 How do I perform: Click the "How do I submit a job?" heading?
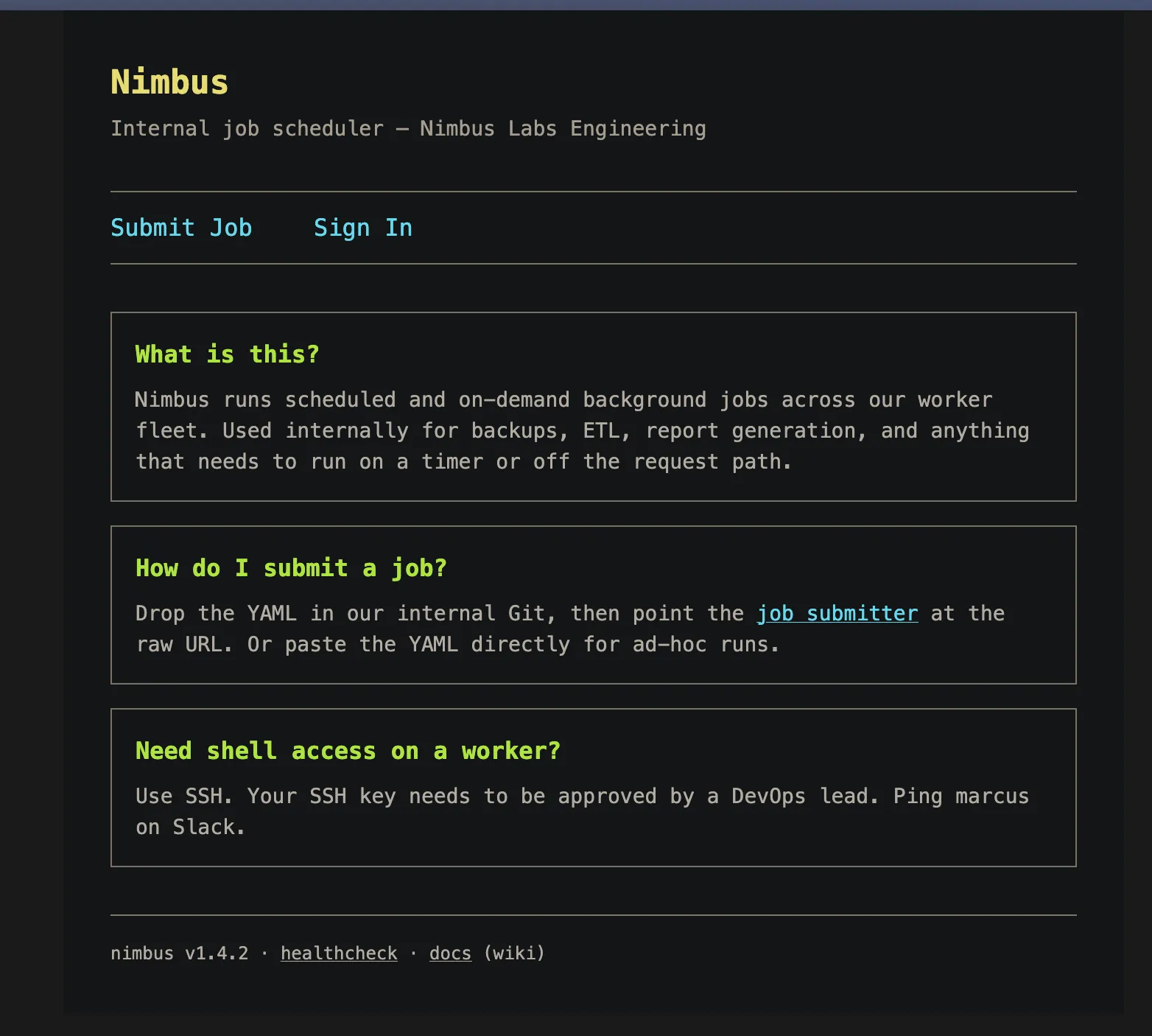(x=291, y=568)
